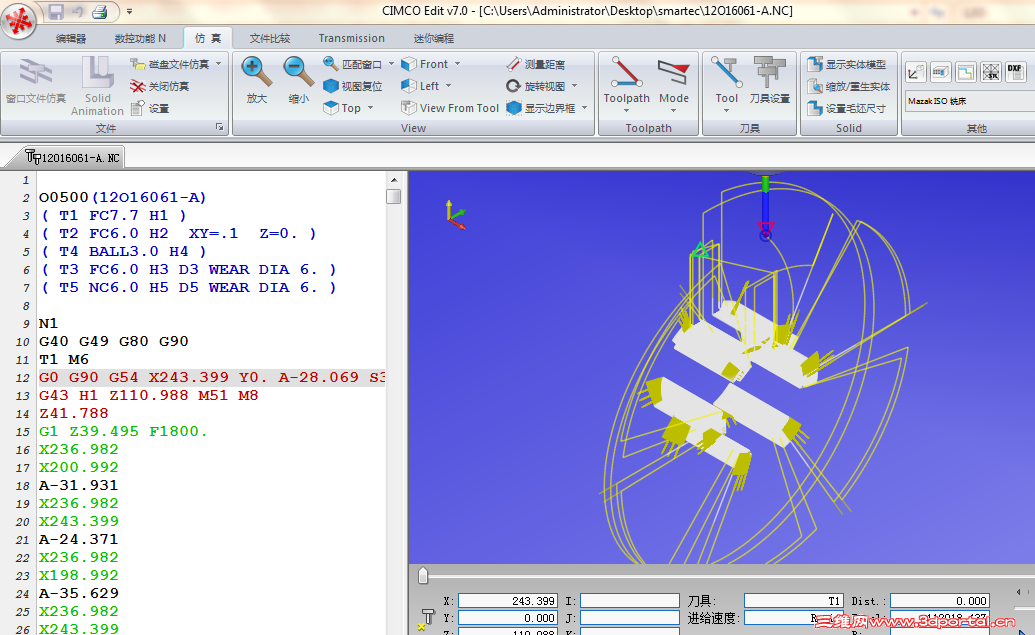The image size is (1035, 635).
Task: Click the DXF export icon
Action: (1015, 72)
